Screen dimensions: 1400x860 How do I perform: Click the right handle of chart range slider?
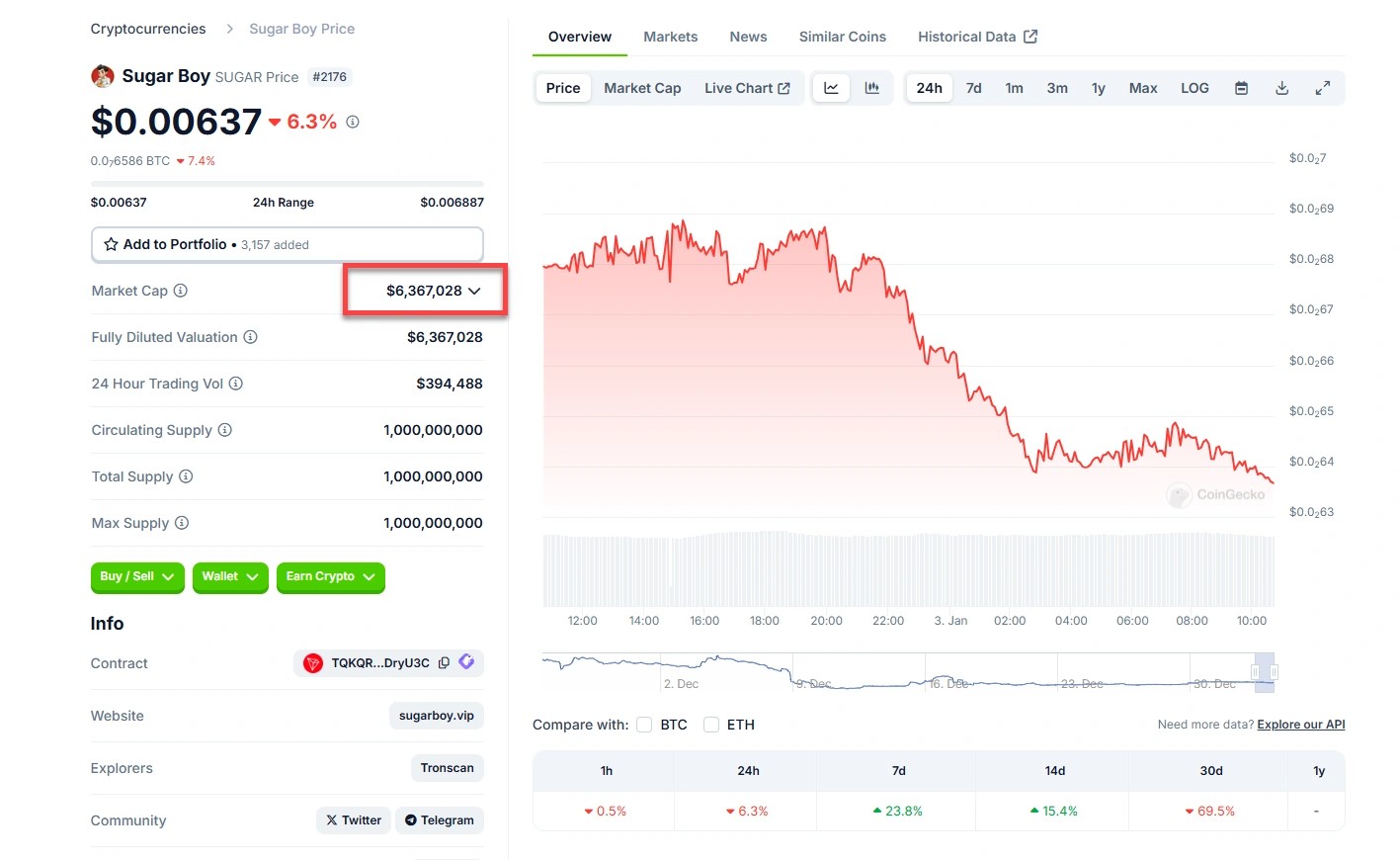tap(1274, 672)
